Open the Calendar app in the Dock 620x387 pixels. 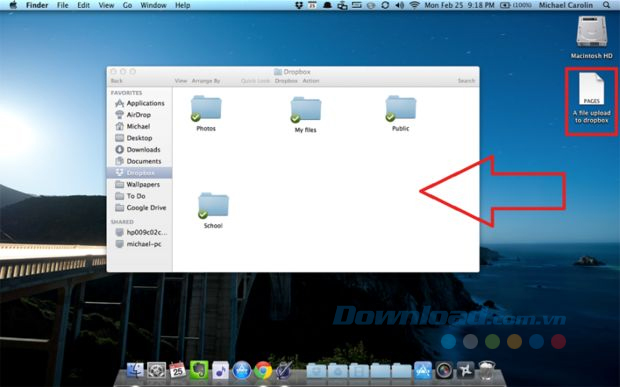tap(178, 370)
